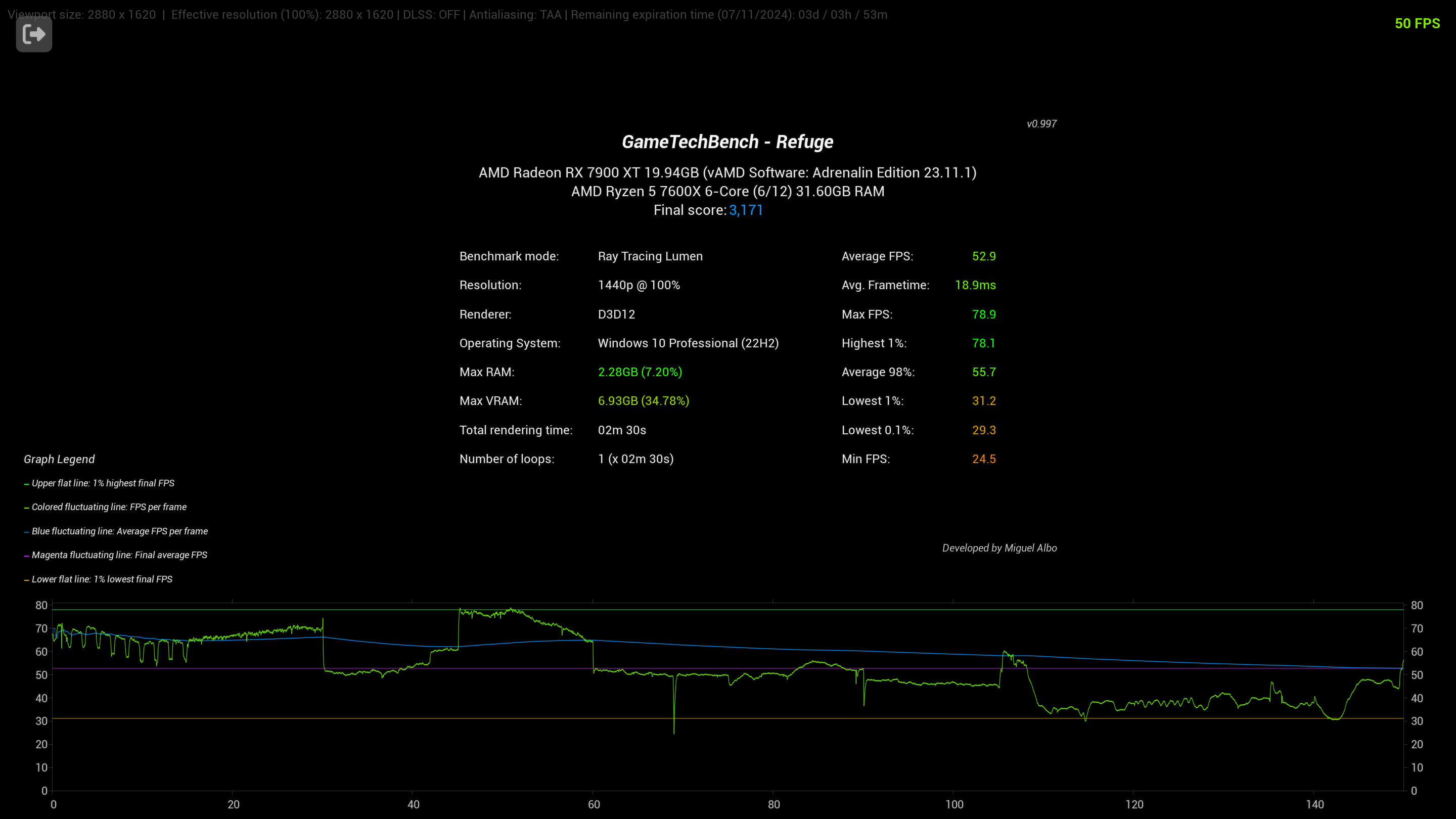Click legend entry Lower flat line: 1% lowest
This screenshot has width=1456, height=819.
coord(102,580)
